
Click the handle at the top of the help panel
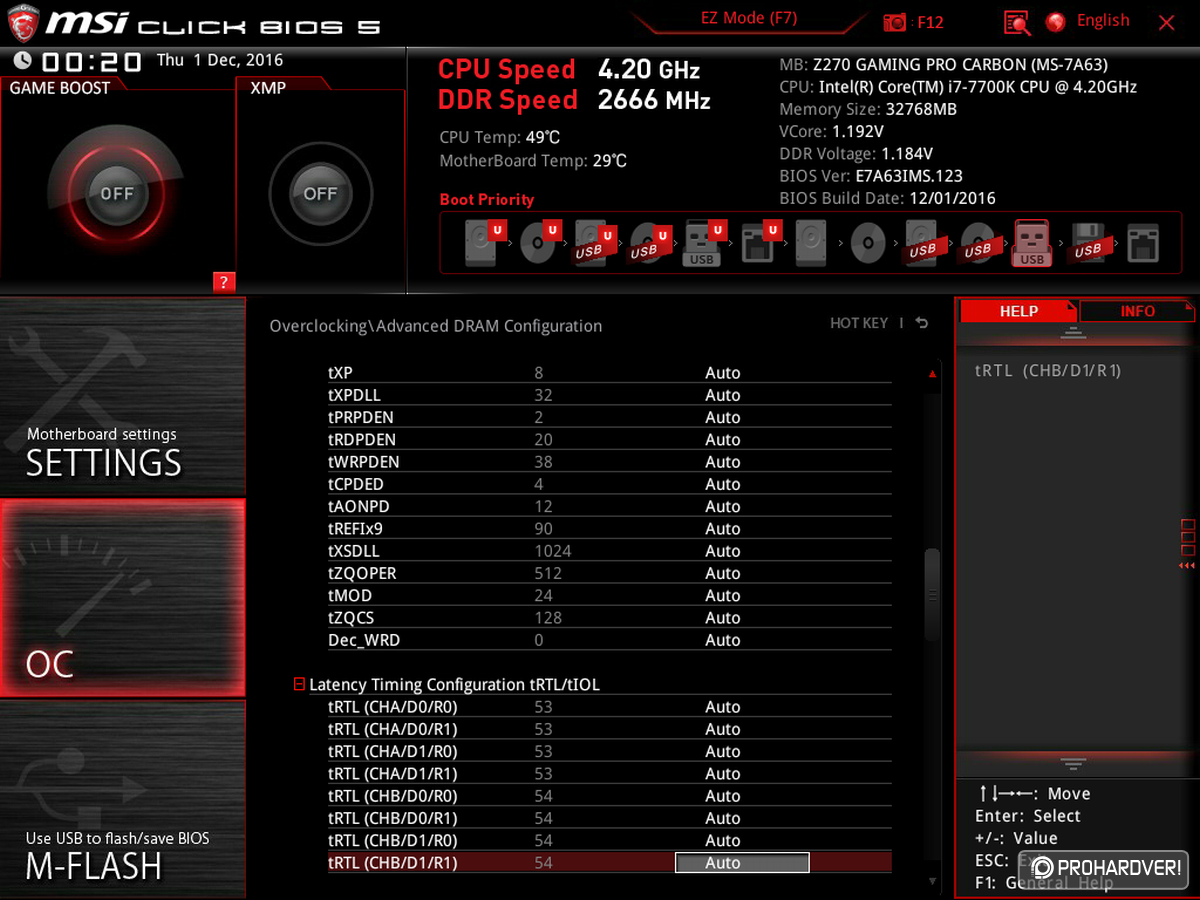point(1073,333)
